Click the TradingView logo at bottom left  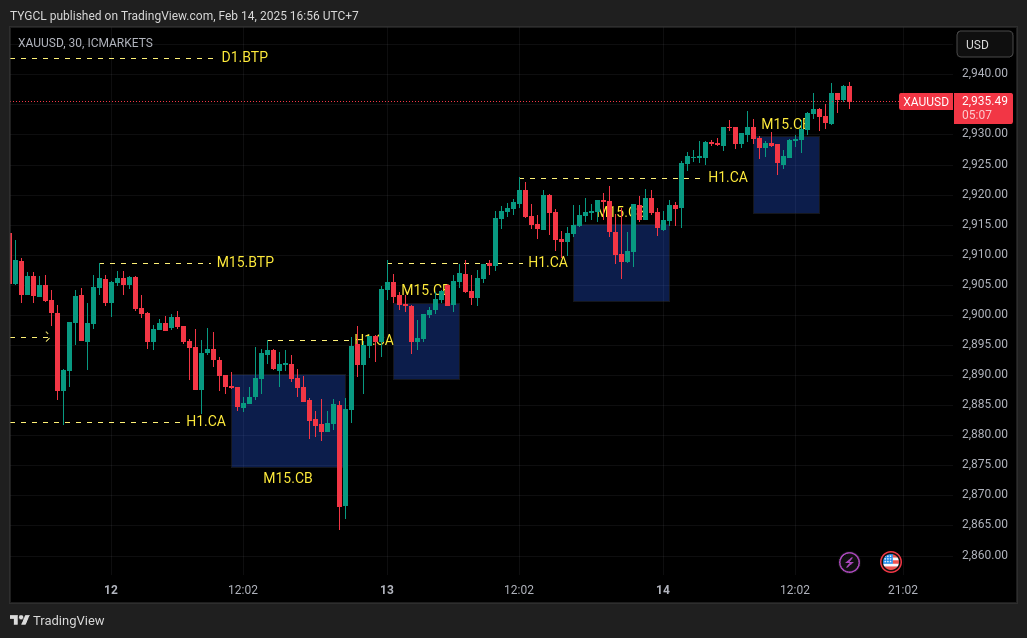click(57, 620)
